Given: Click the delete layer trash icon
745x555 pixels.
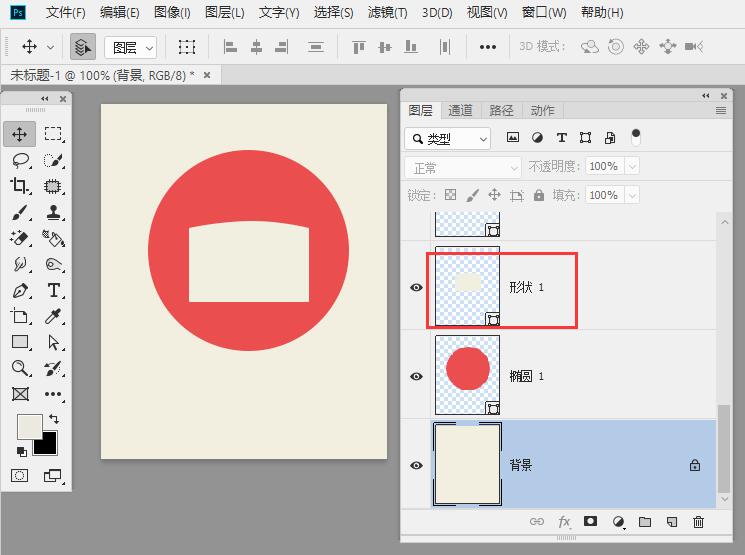Looking at the screenshot, I should coord(698,521).
